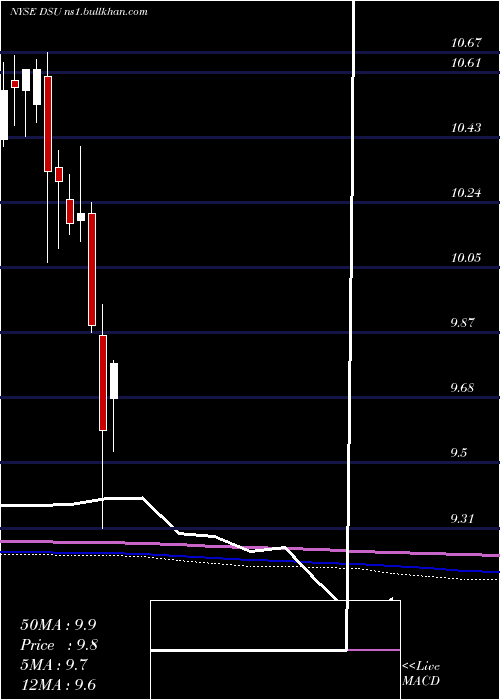Click the 9.68 price level label

click(462, 387)
